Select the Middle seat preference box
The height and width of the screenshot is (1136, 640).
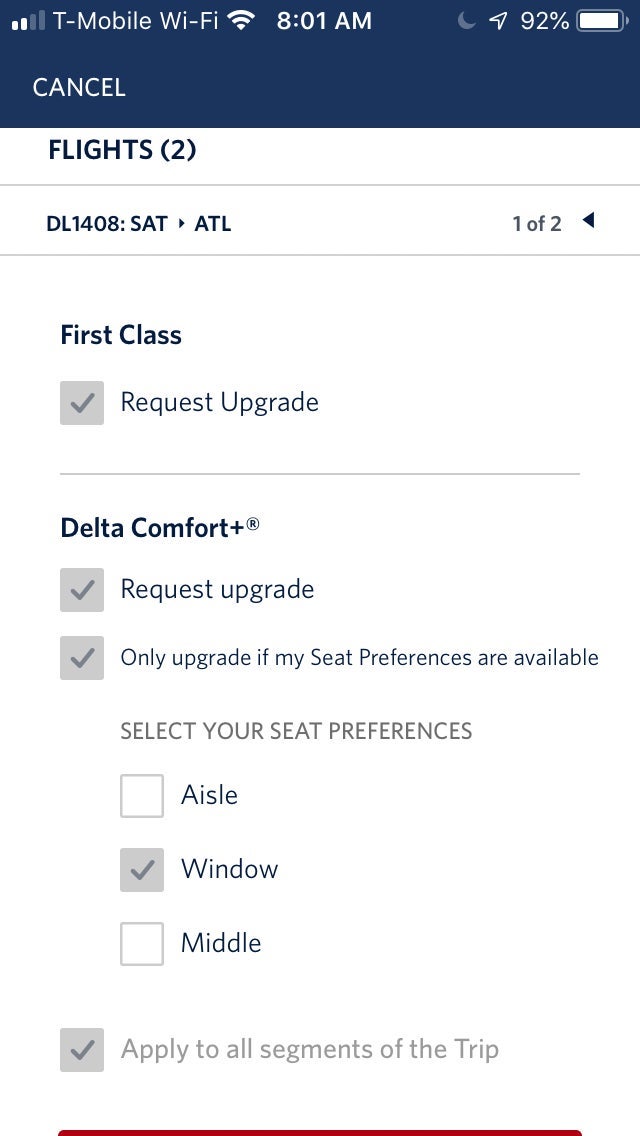142,944
